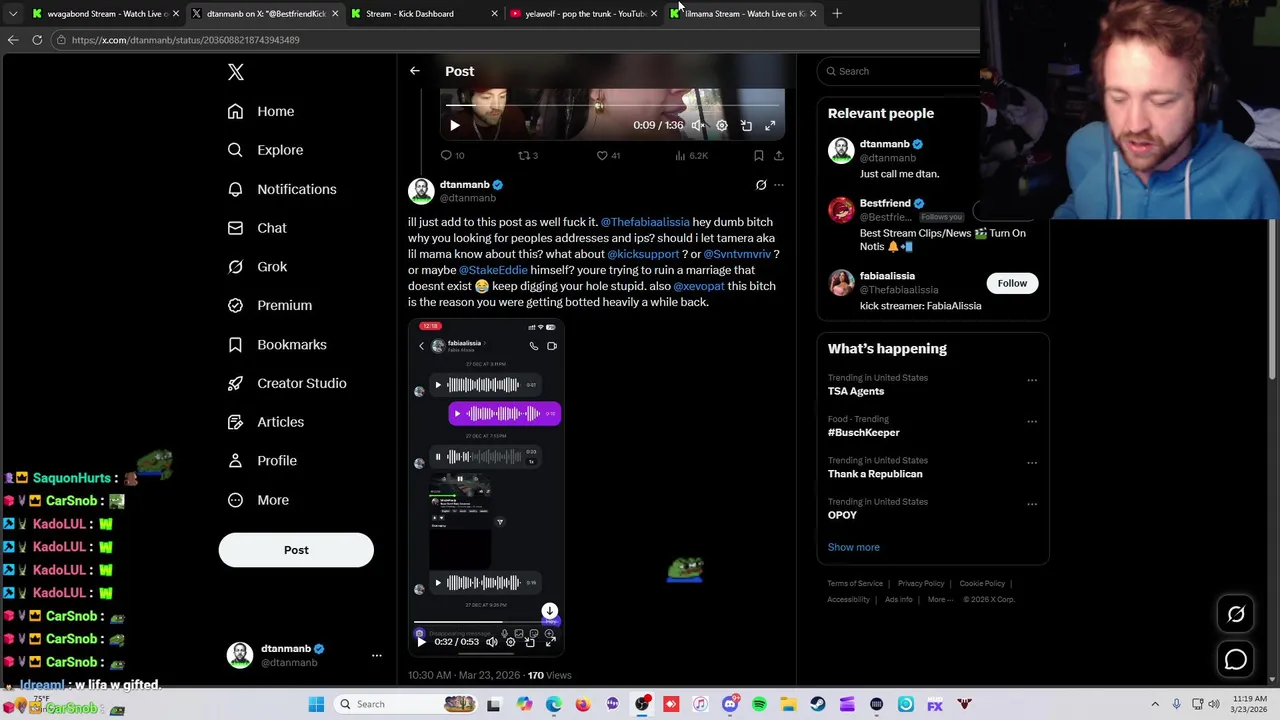
Task: Open Creator Studio in X sidebar
Action: point(287,383)
